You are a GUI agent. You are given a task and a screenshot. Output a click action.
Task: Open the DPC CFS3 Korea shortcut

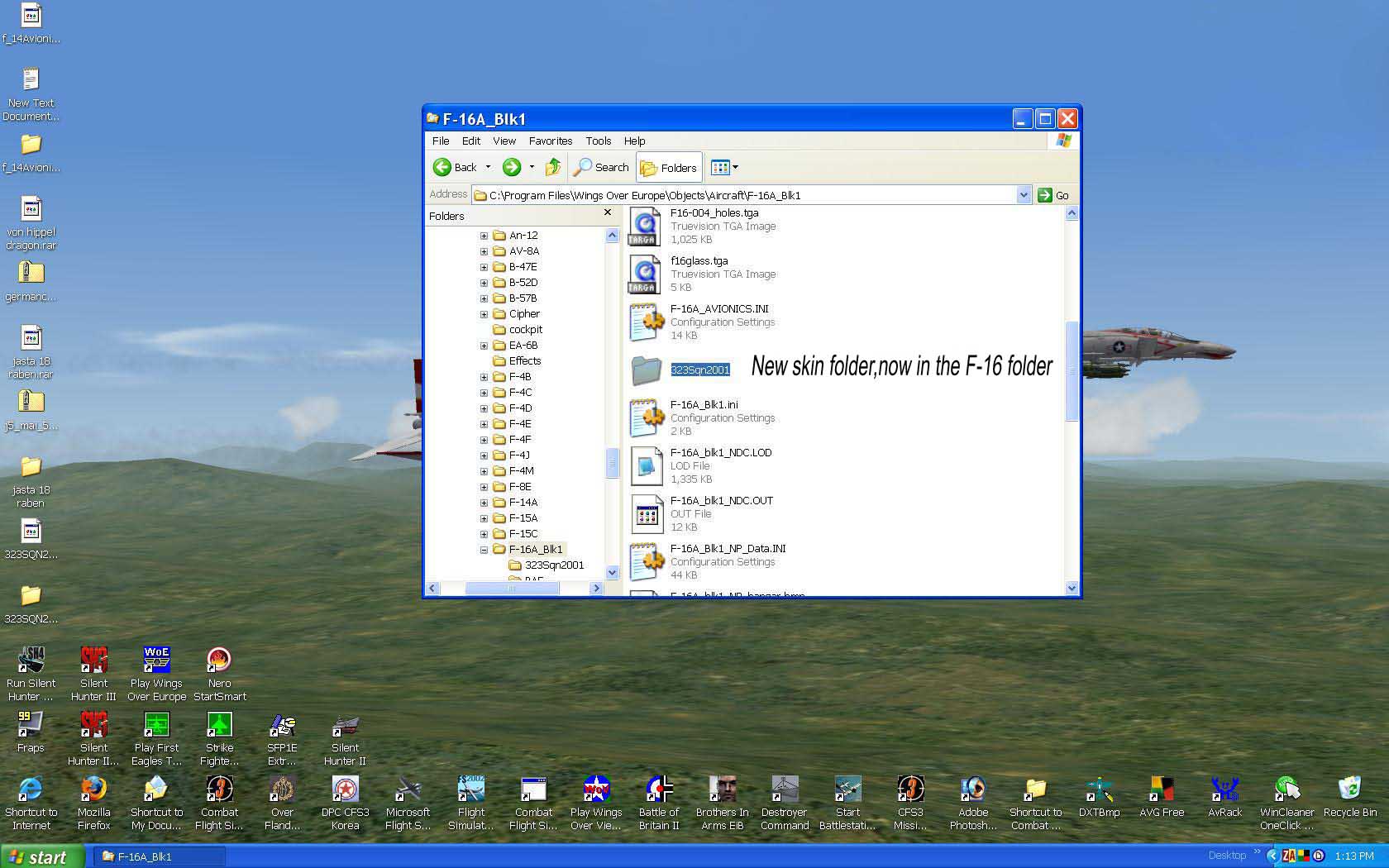(x=345, y=803)
